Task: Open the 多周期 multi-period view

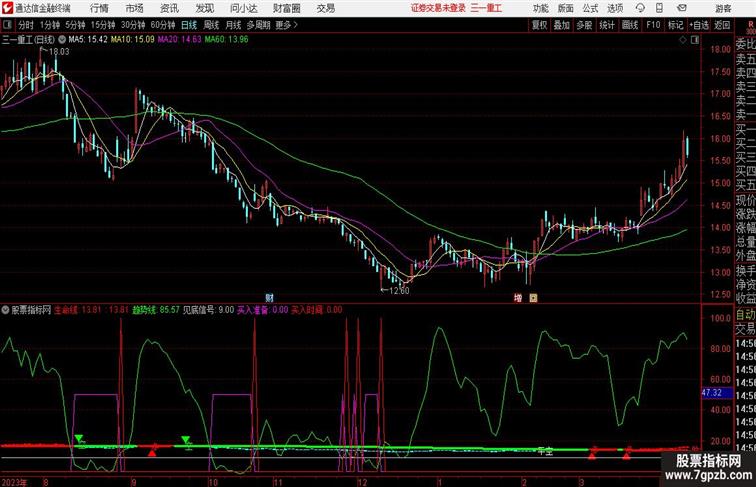Action: [258, 25]
